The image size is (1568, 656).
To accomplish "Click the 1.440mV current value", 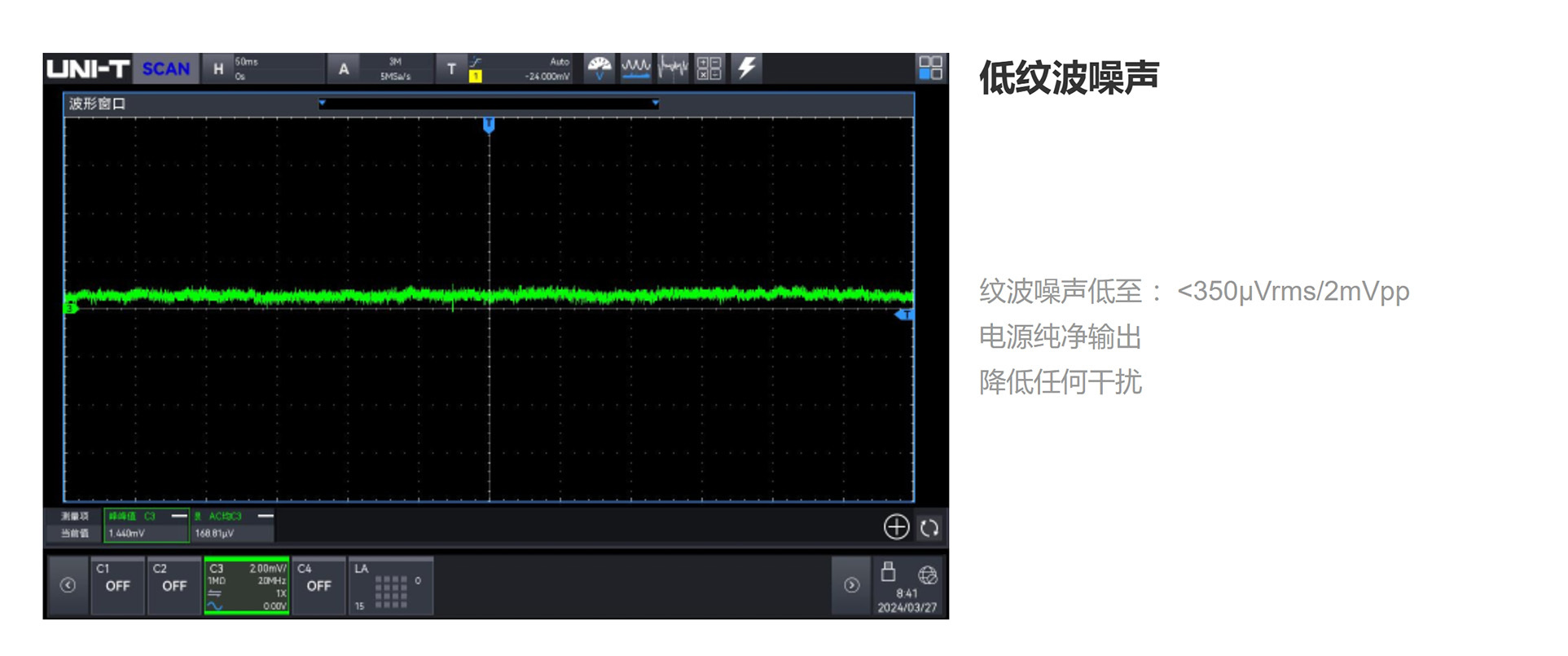I will pyautogui.click(x=126, y=533).
